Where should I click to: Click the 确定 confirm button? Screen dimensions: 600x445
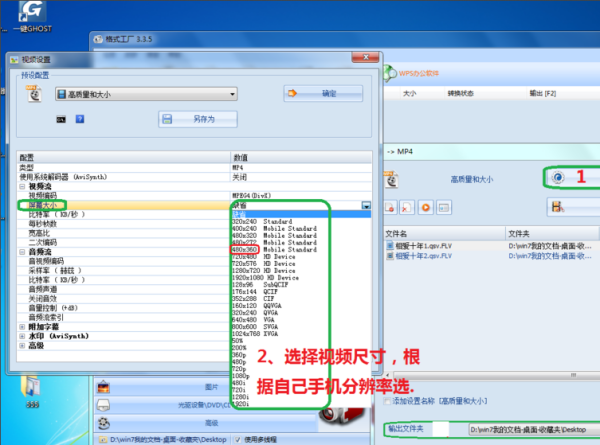pos(323,93)
